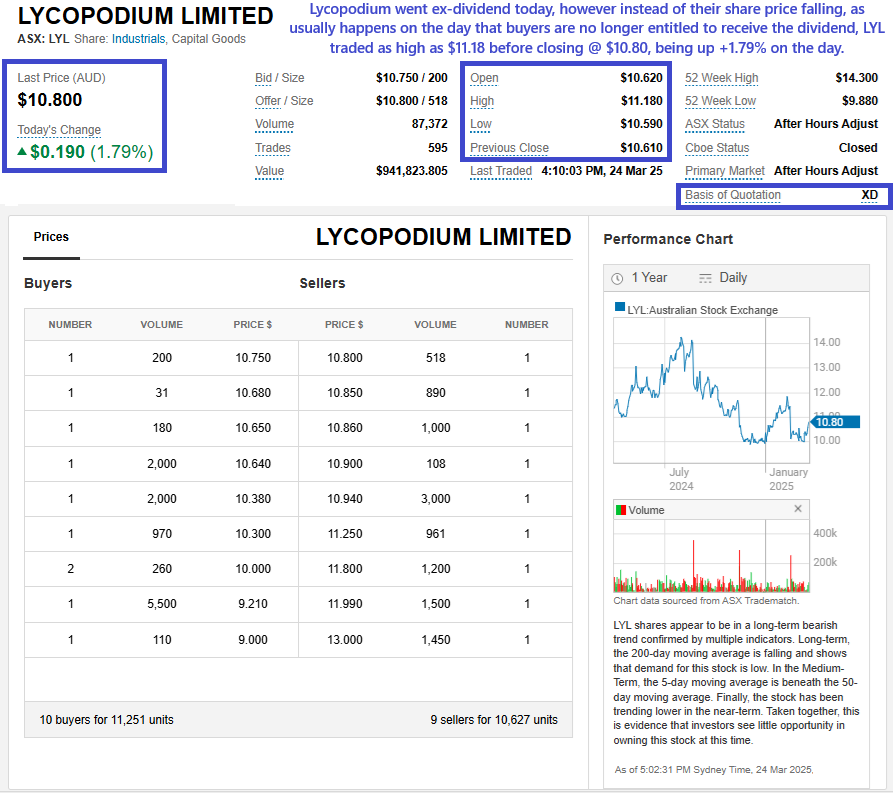Click the buyers PRICE $ column header
Viewport: 893px width, 793px height.
coord(252,325)
